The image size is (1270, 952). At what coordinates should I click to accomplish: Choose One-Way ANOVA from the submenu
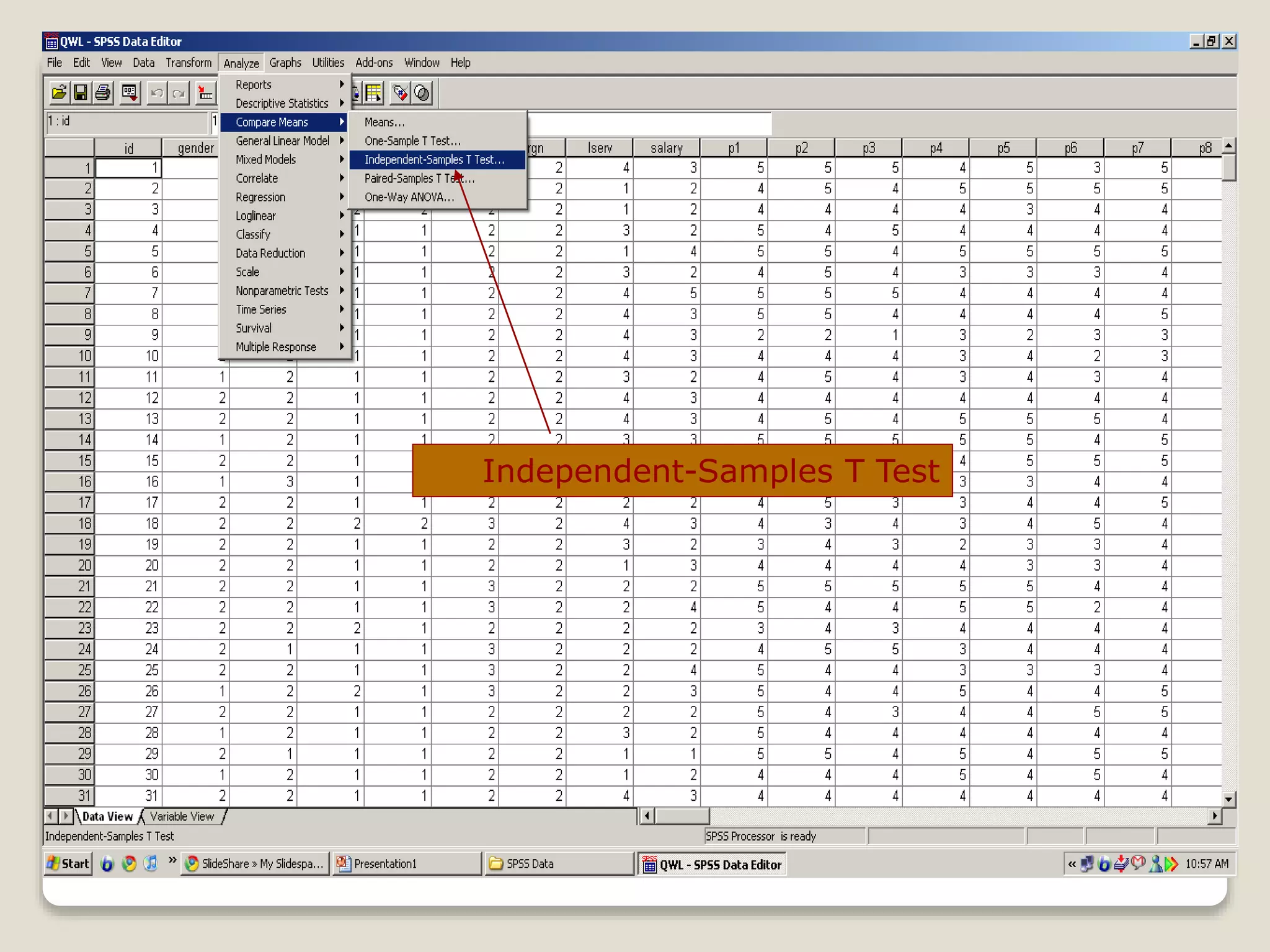409,197
